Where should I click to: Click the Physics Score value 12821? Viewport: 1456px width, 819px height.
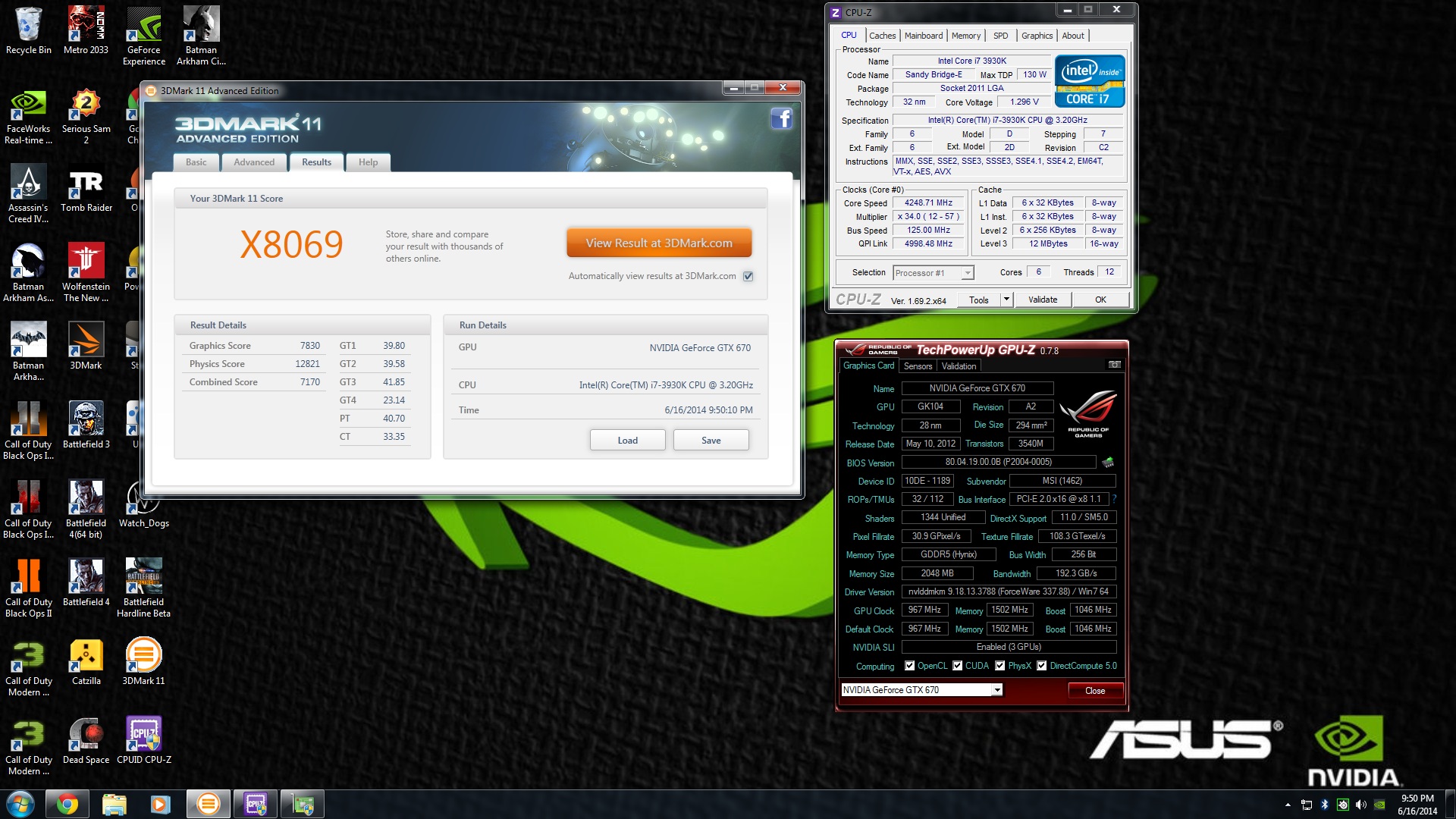tap(307, 364)
